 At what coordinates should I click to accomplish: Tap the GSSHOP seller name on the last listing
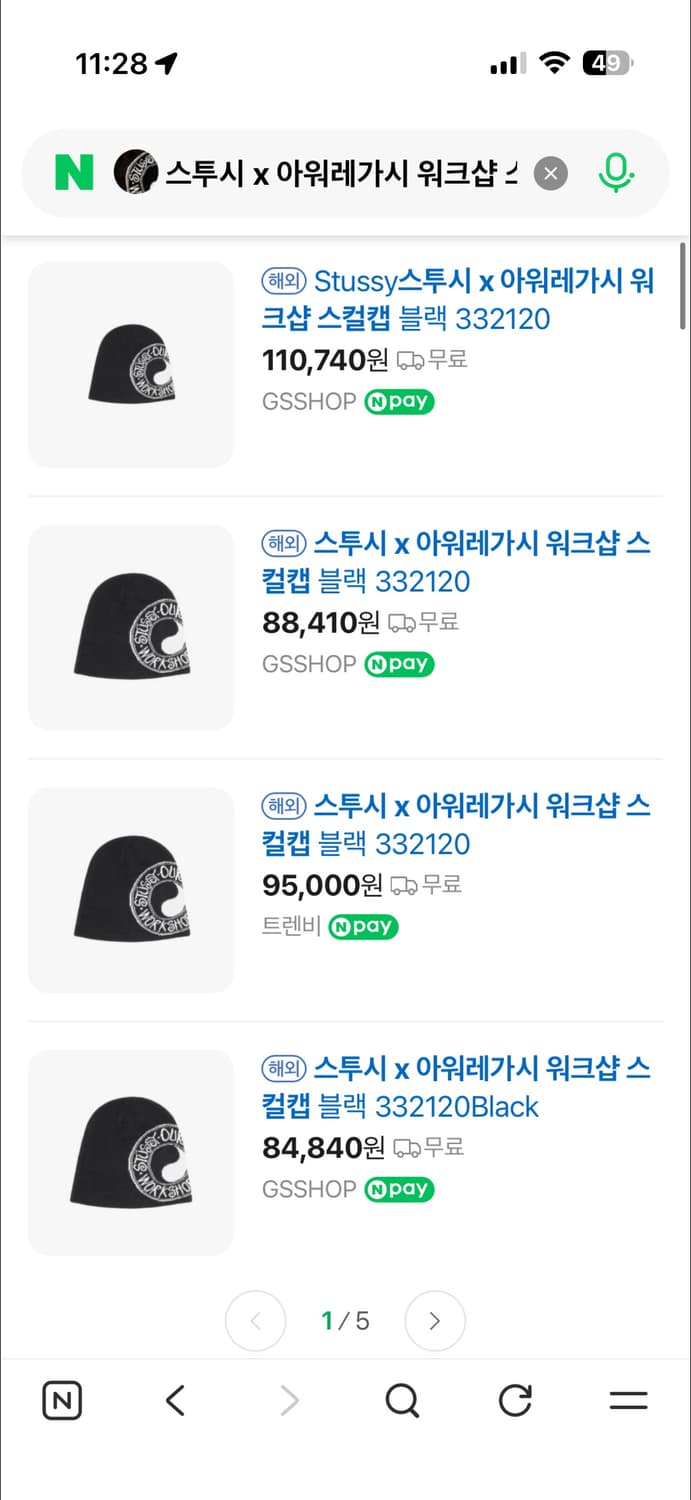(x=308, y=1189)
